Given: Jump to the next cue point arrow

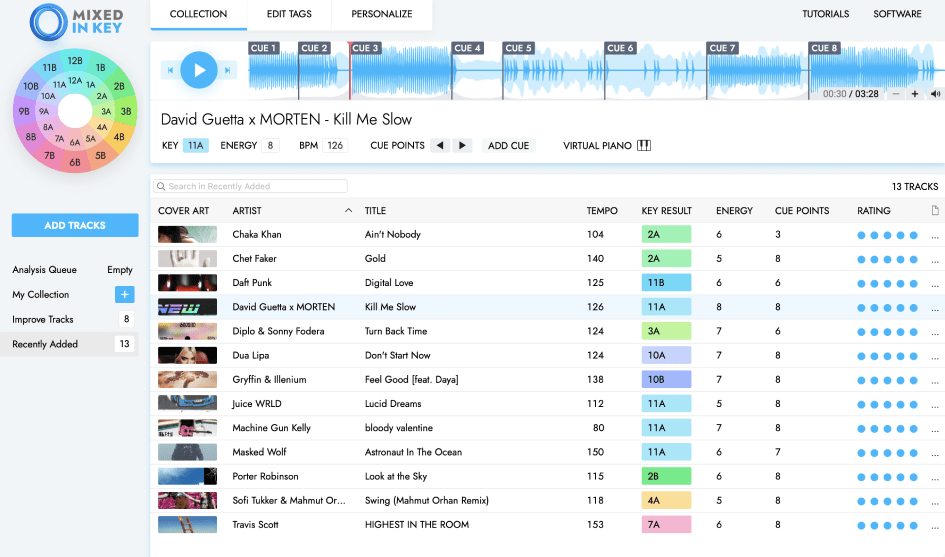Looking at the screenshot, I should pyautogui.click(x=462, y=145).
